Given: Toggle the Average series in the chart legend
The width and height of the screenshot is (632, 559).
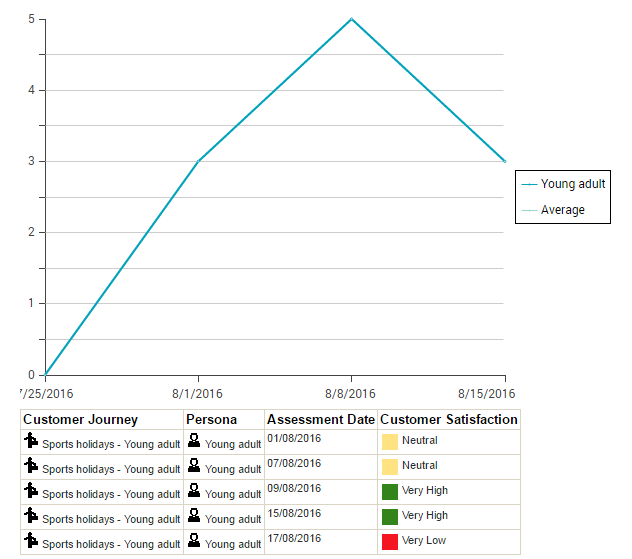Looking at the screenshot, I should coord(562,210).
